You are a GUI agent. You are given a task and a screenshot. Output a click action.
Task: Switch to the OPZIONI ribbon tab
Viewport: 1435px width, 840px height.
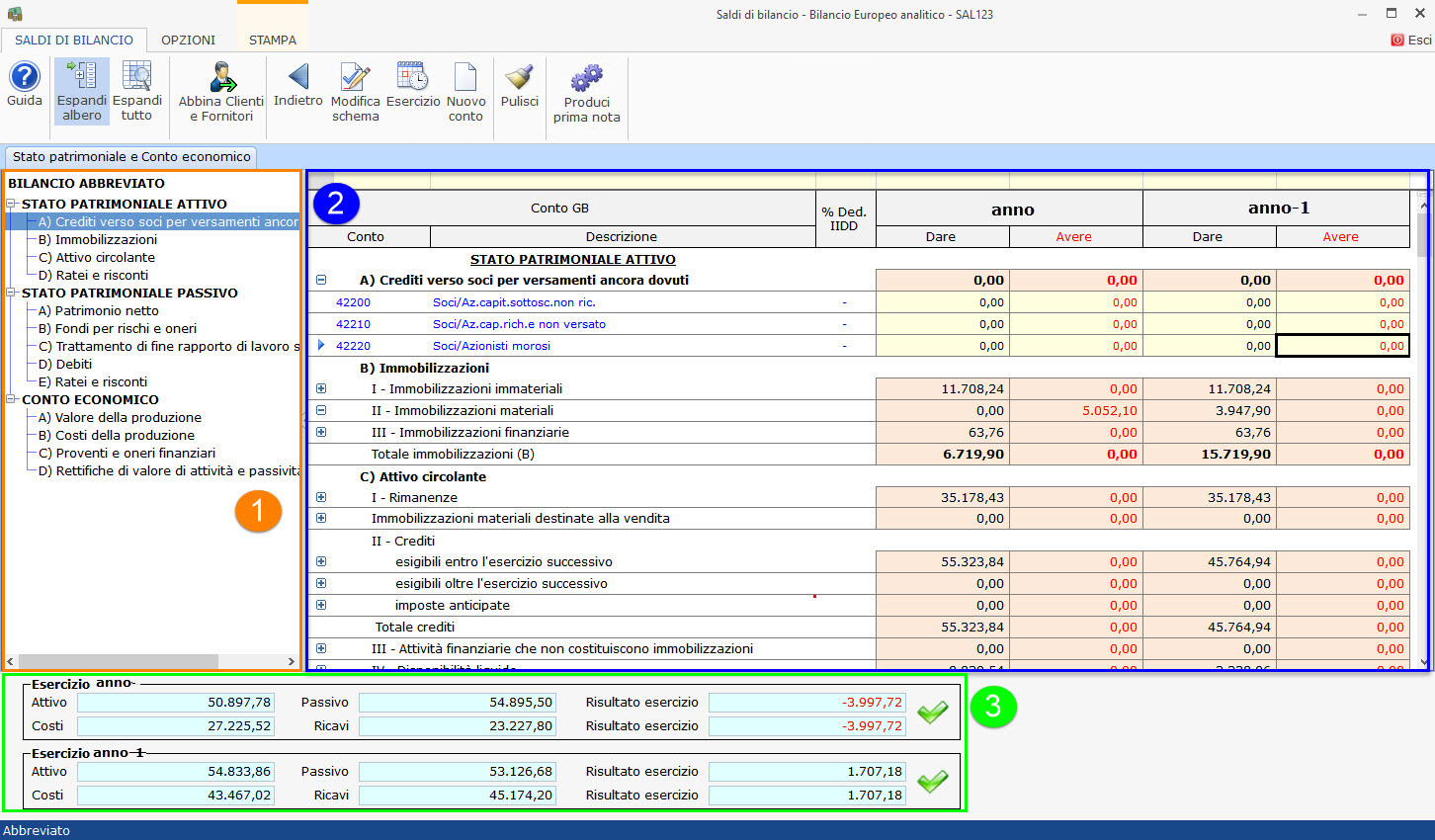pyautogui.click(x=188, y=40)
